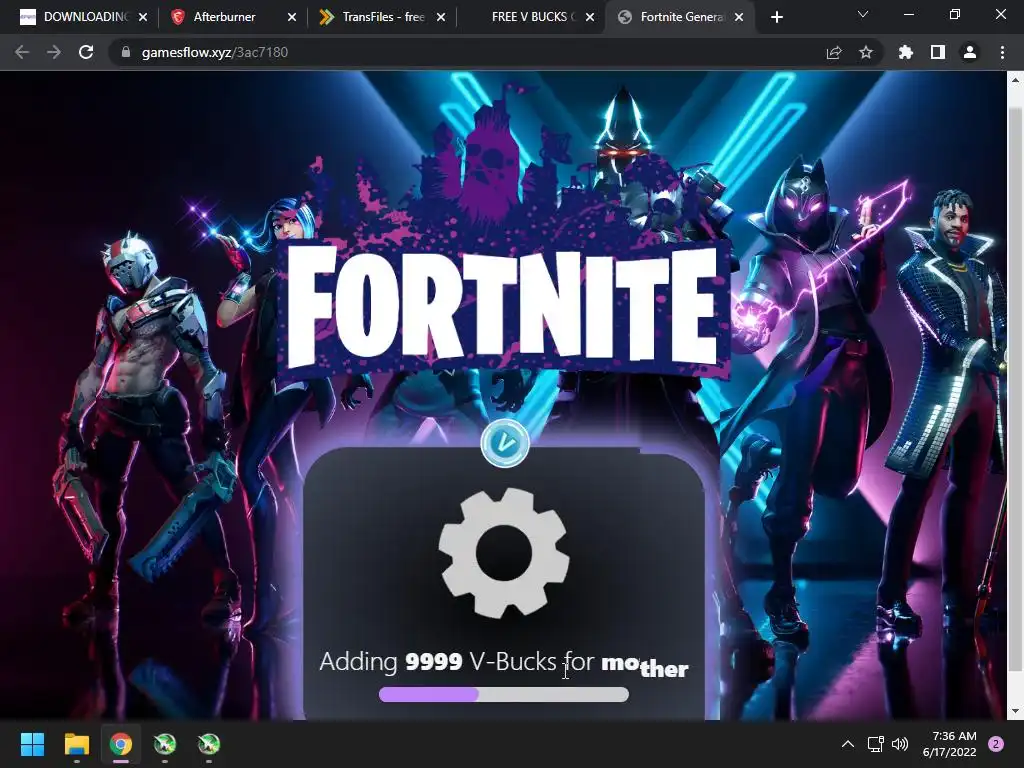The width and height of the screenshot is (1024, 768).
Task: Click the scrollbar down arrow
Action: (1015, 711)
